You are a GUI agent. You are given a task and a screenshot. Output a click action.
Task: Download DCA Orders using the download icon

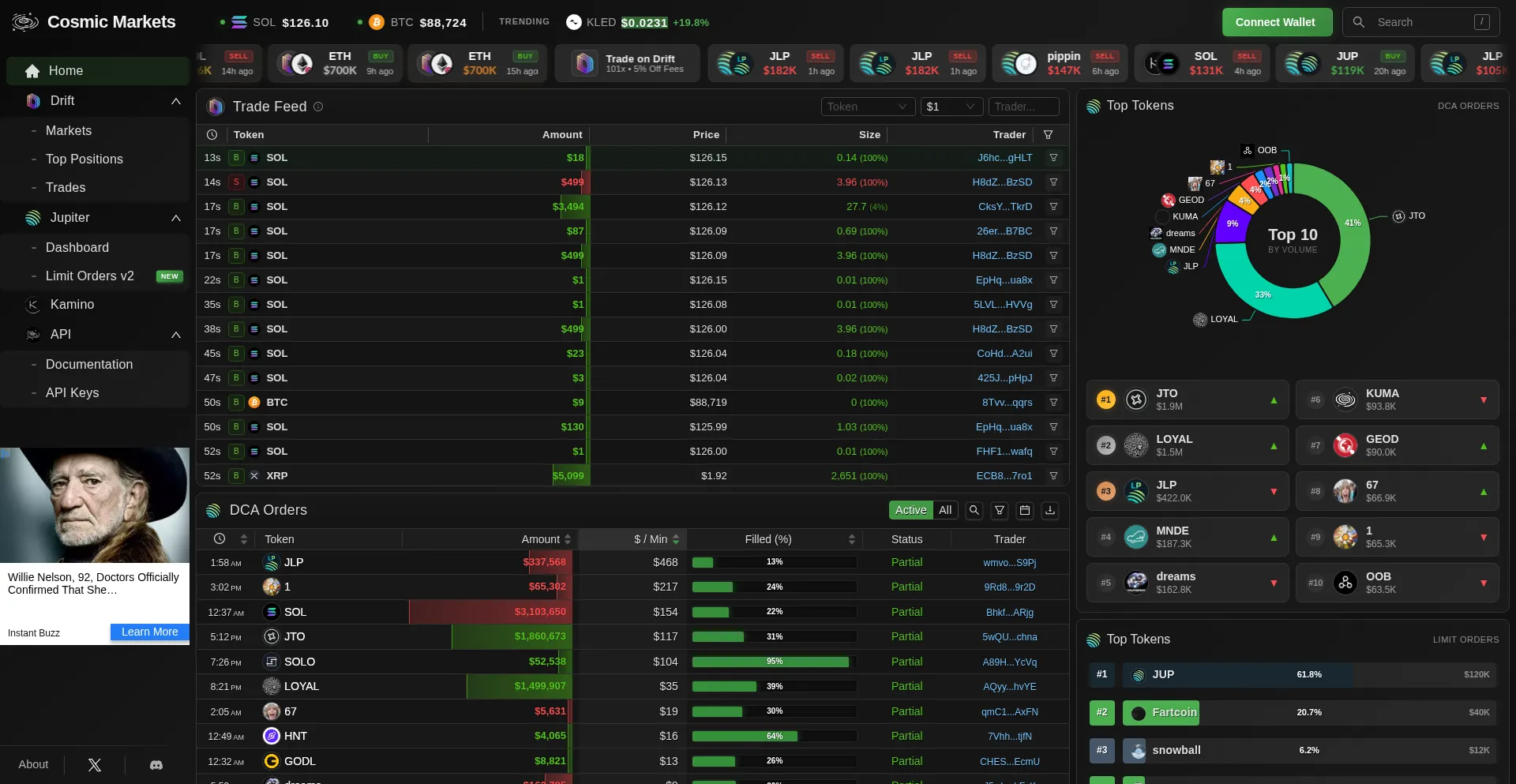pos(1050,510)
